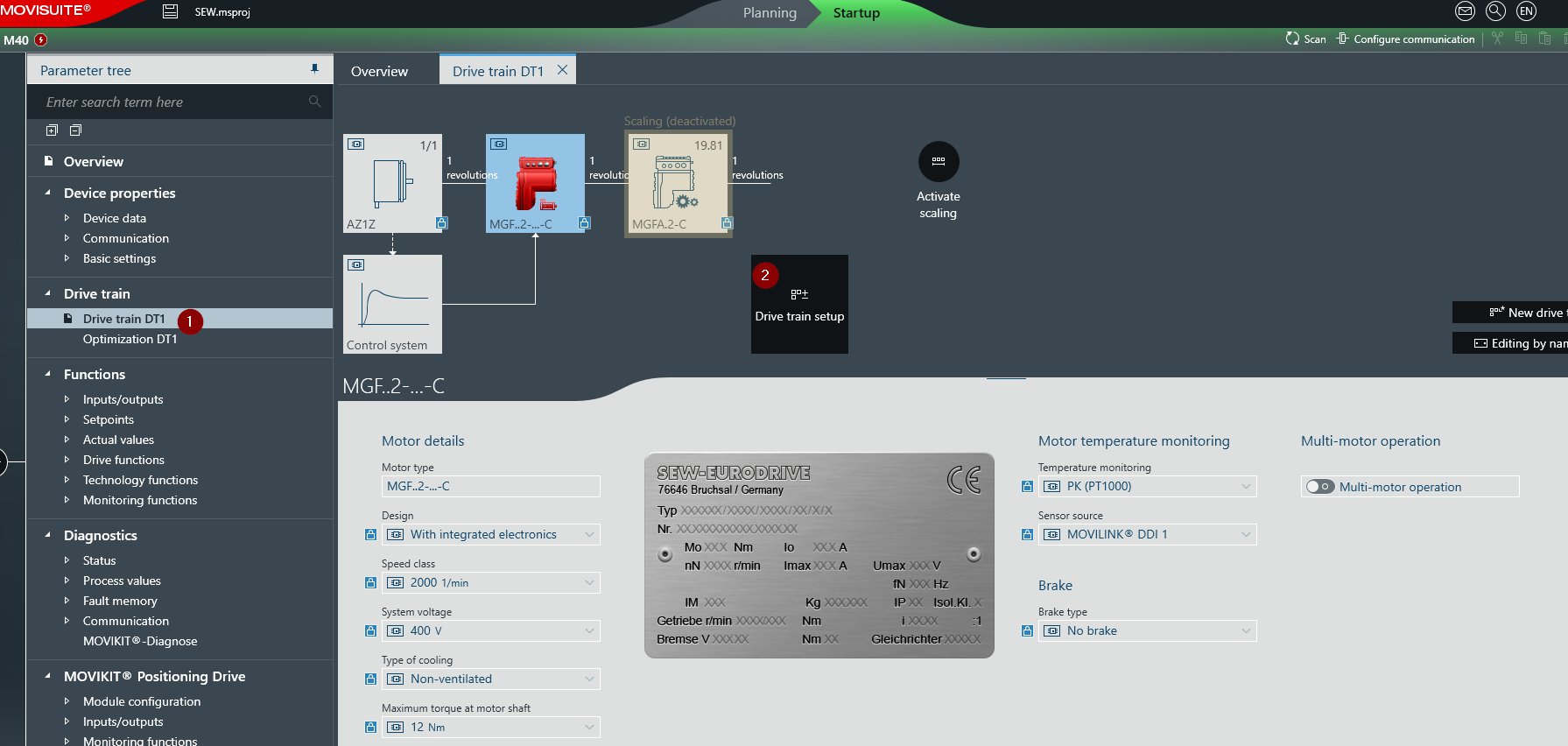Open the Type of cooling dropdown
The width and height of the screenshot is (1568, 746).
coord(491,679)
